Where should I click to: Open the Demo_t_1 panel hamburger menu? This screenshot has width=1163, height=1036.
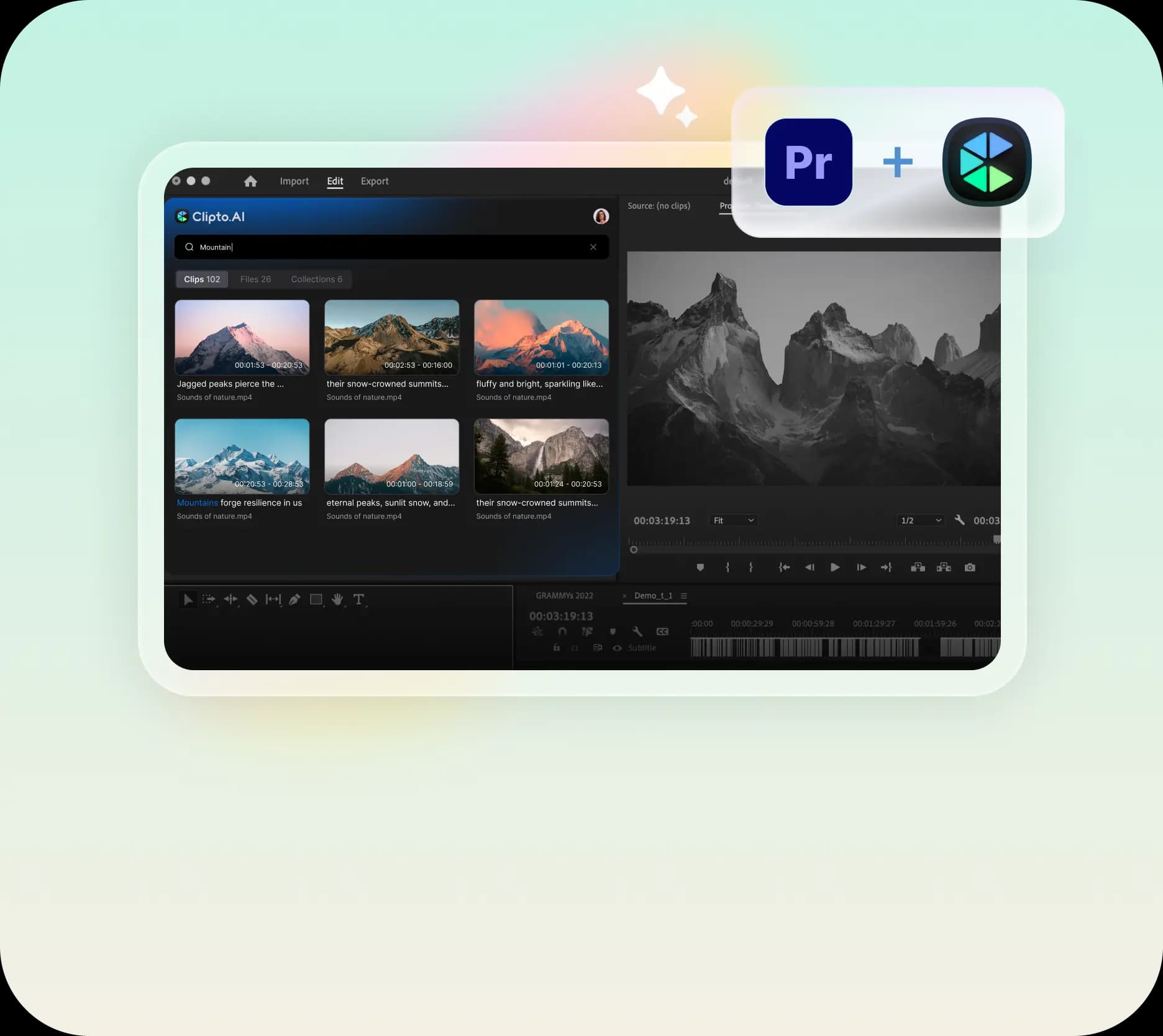(x=683, y=596)
